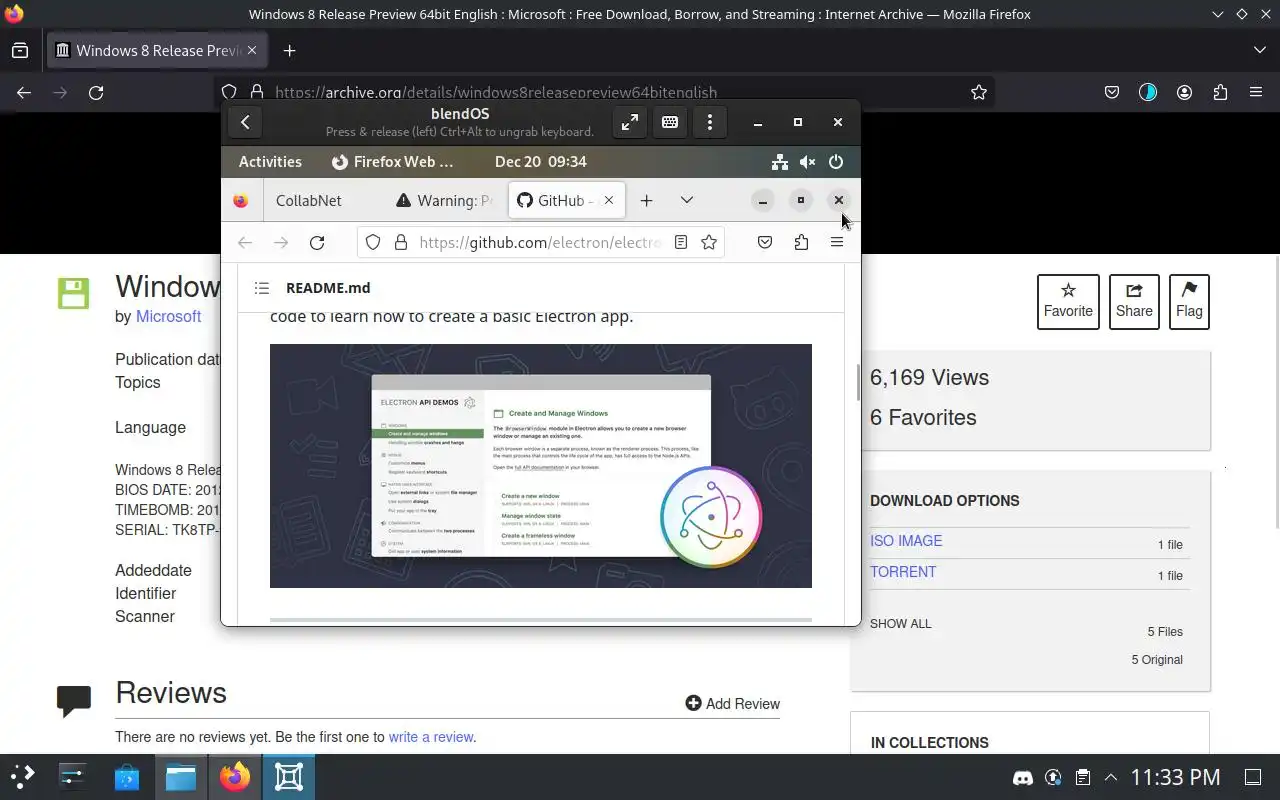Open host Firefox application menu
The image size is (1280, 800).
pyautogui.click(x=1256, y=93)
